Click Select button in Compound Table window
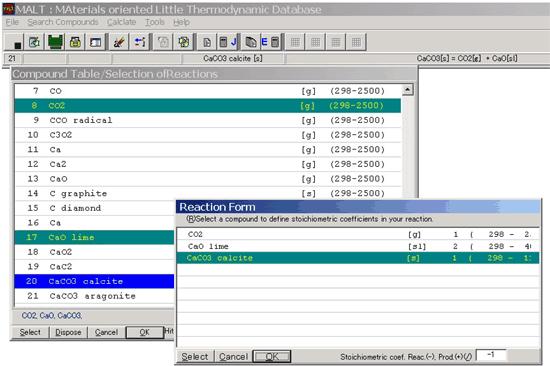 30,332
